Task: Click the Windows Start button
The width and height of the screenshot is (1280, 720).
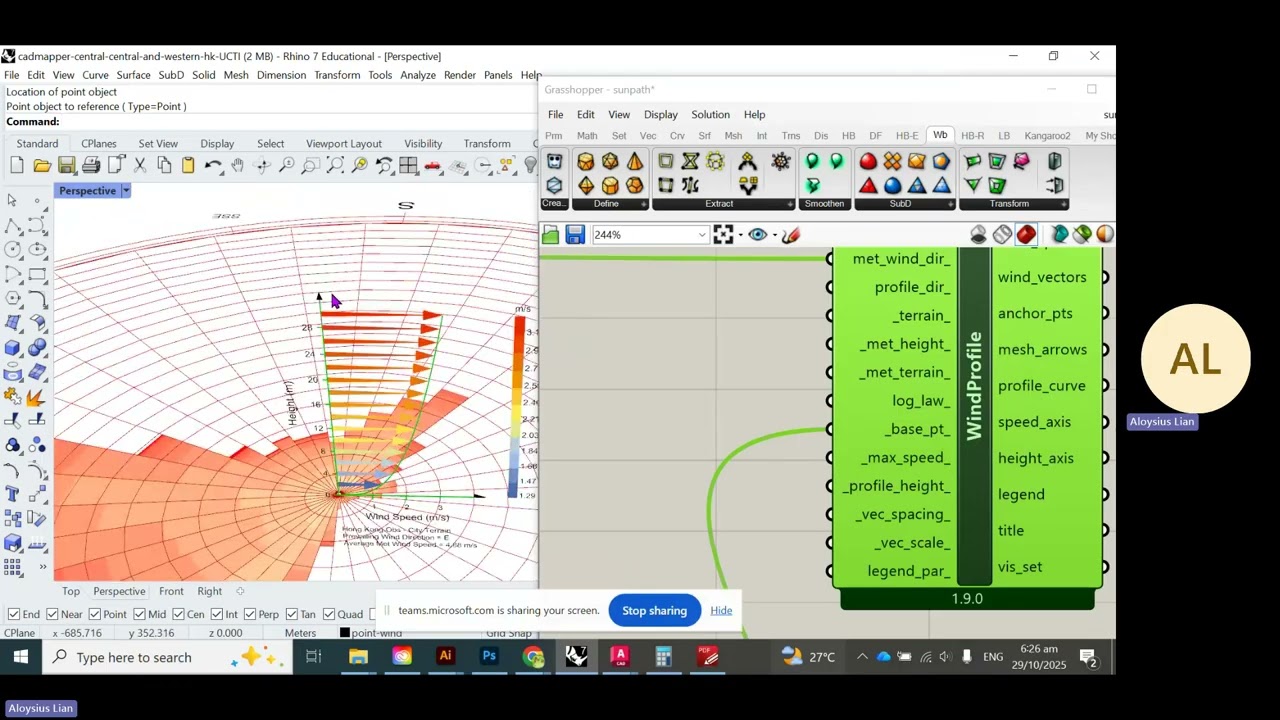Action: click(20, 657)
